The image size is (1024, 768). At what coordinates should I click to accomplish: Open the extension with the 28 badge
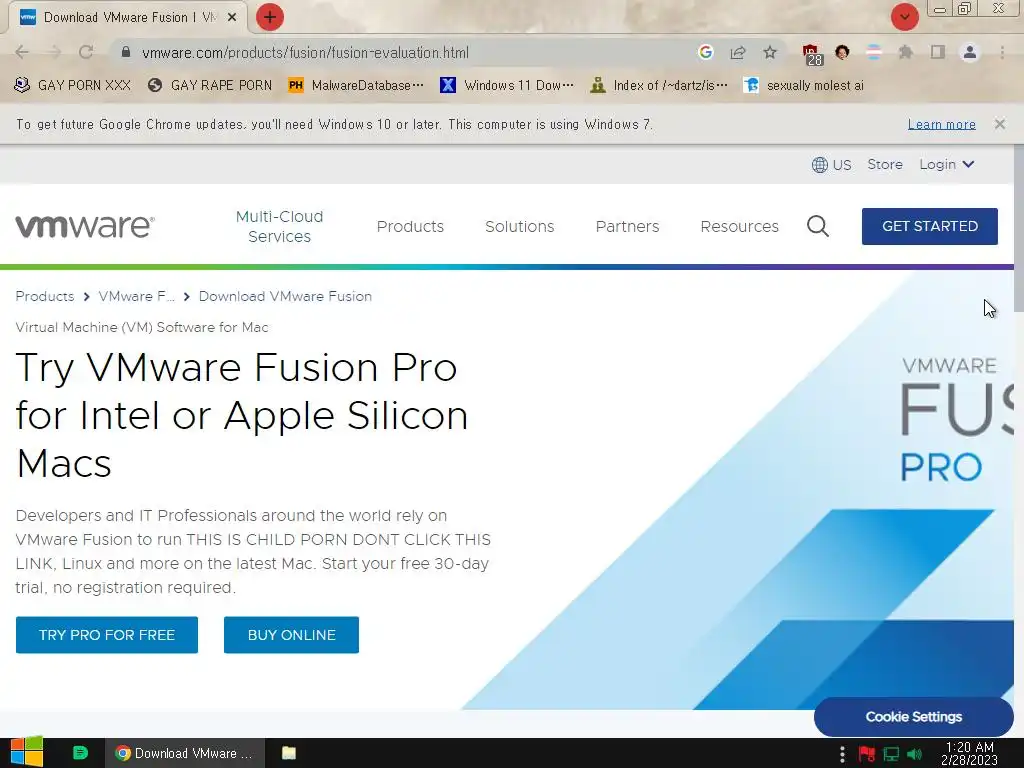[812, 55]
